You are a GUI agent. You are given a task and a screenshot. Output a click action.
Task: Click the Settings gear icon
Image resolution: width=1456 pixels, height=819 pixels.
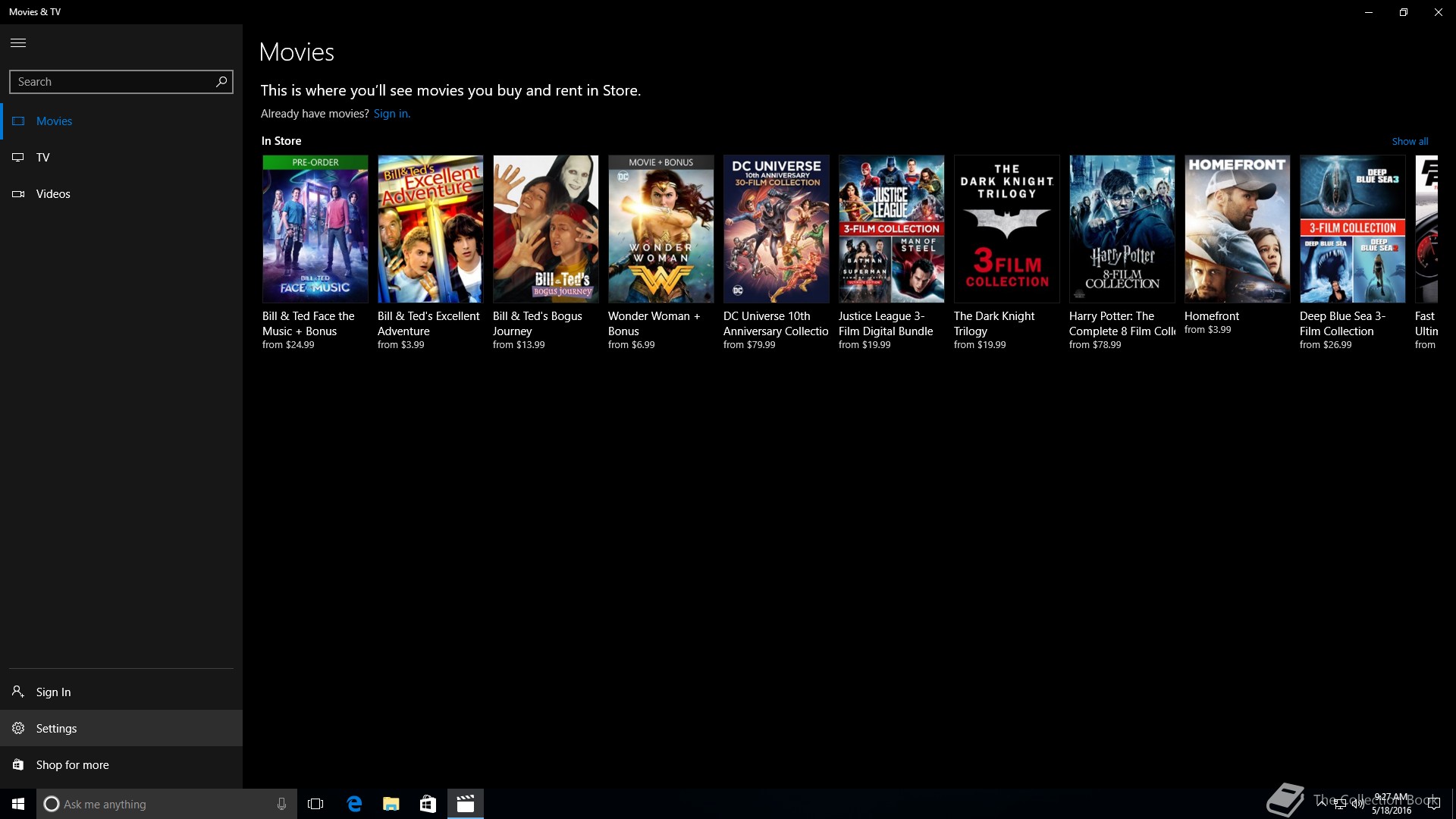(18, 728)
